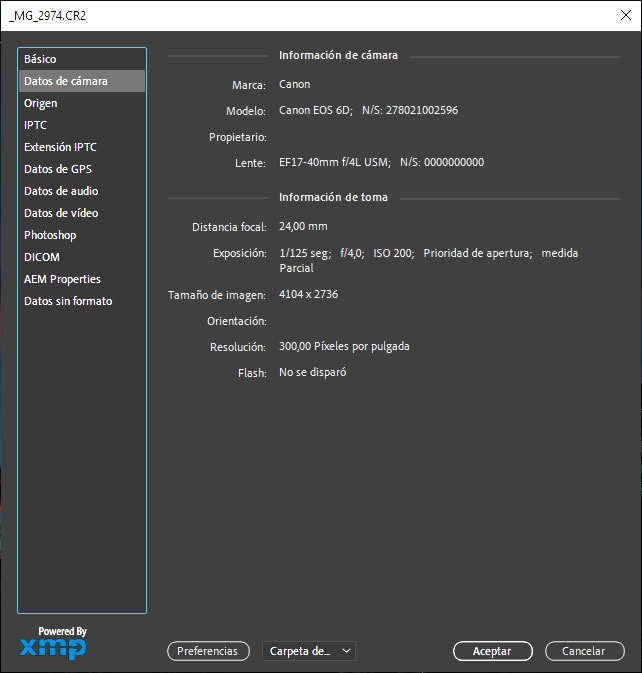This screenshot has height=673, width=642.
Task: Dismiss the dialog with Cancelar
Action: [584, 651]
